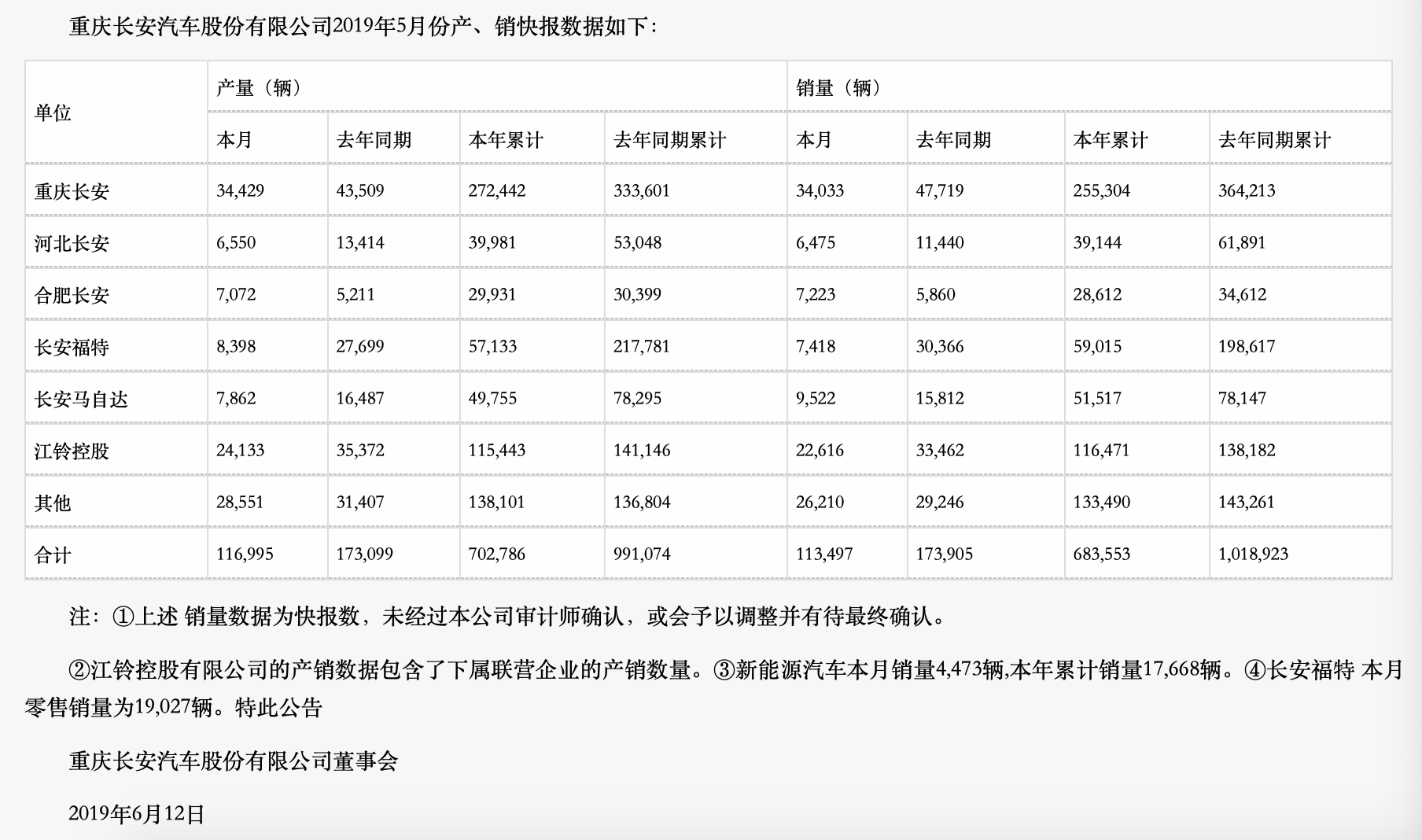Click the value 217,781
1422x840 pixels.
[642, 346]
